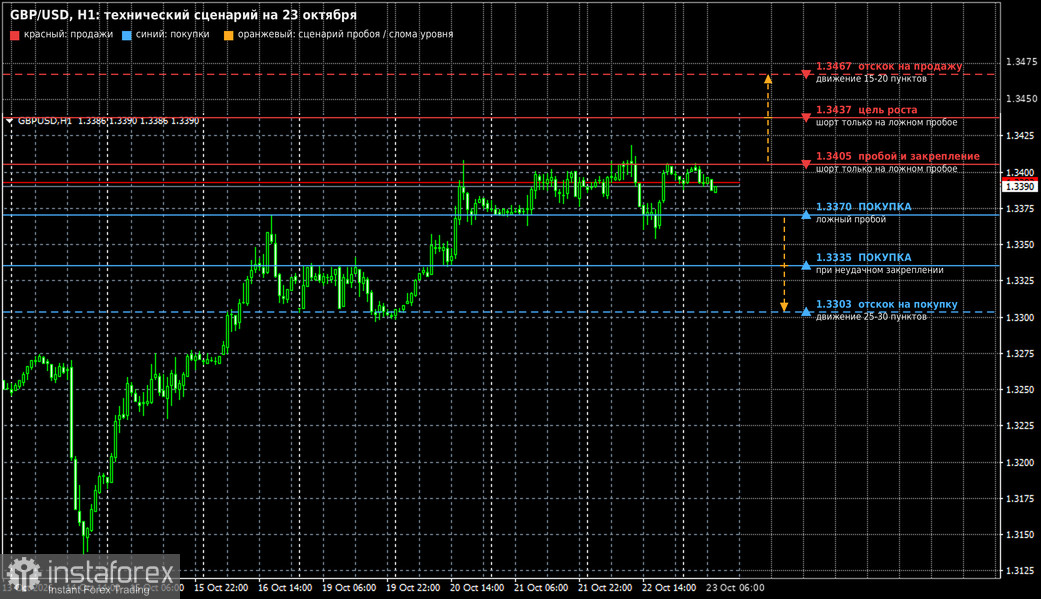The height and width of the screenshot is (599, 1041).
Task: Click the '15 Oct 22:00' time axis label
Action: click(221, 588)
